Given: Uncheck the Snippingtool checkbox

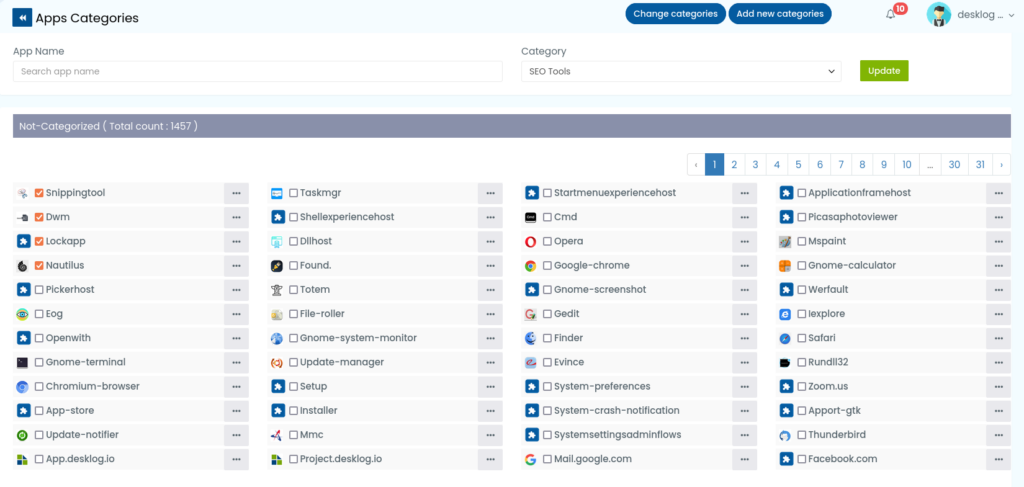Looking at the screenshot, I should point(39,193).
